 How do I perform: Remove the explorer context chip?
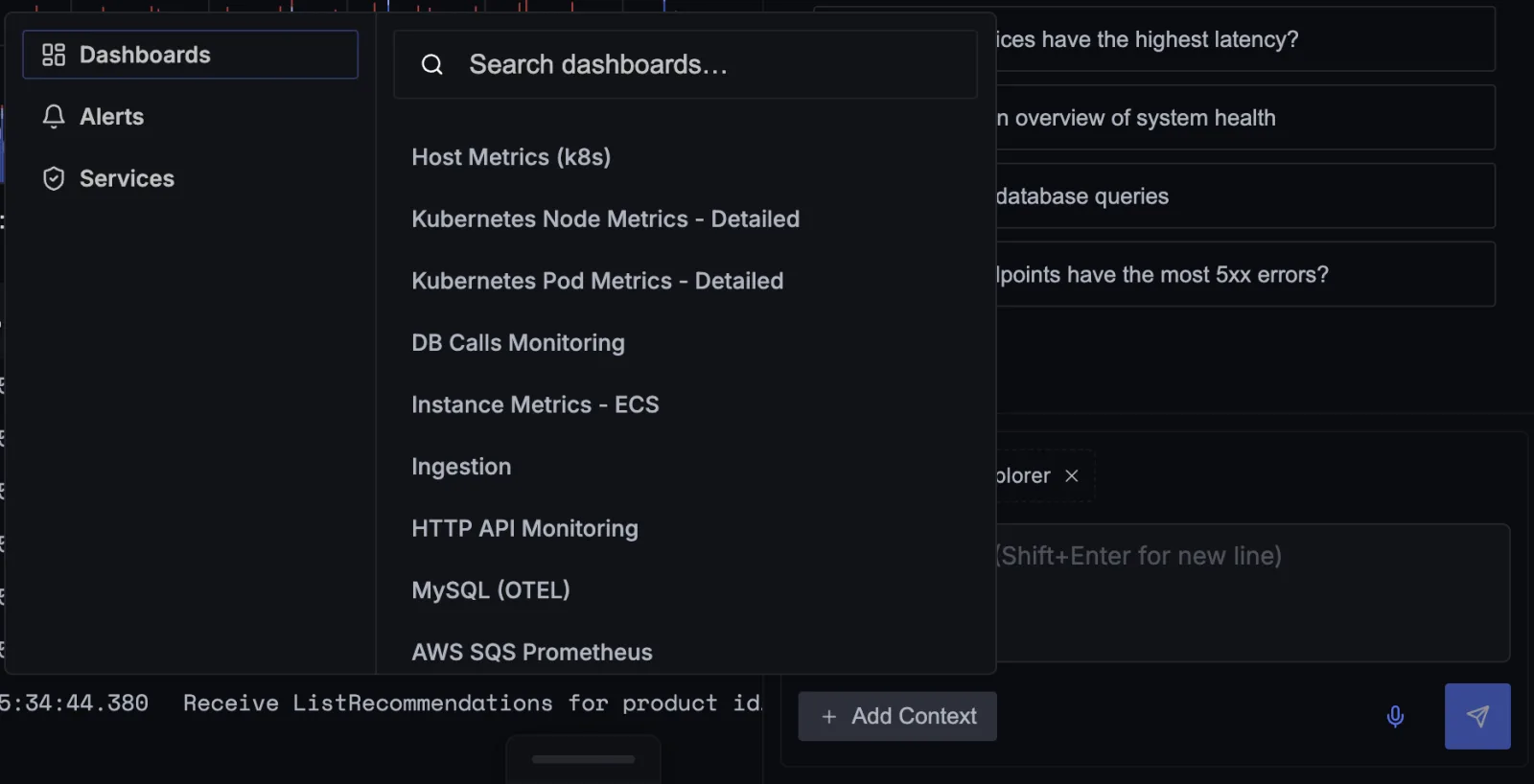[1072, 476]
